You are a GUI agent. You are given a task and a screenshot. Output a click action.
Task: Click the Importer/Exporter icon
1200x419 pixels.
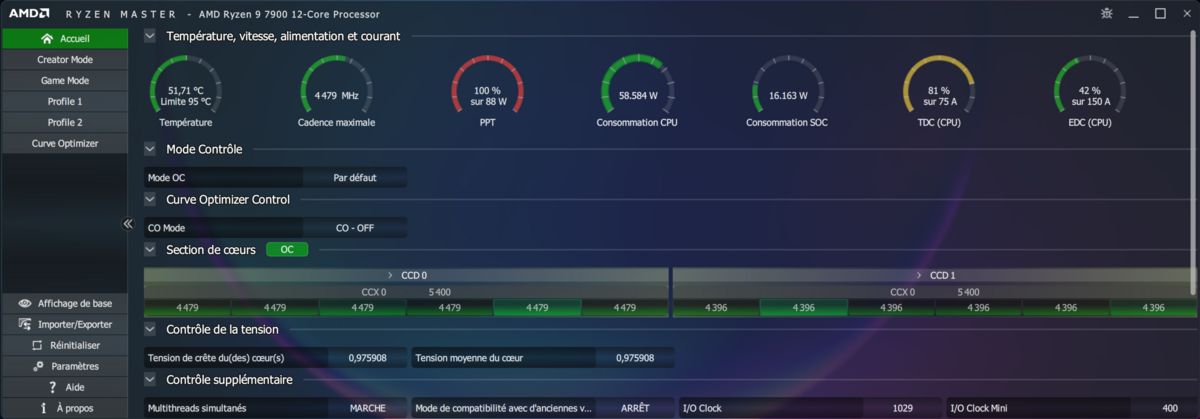click(24, 324)
